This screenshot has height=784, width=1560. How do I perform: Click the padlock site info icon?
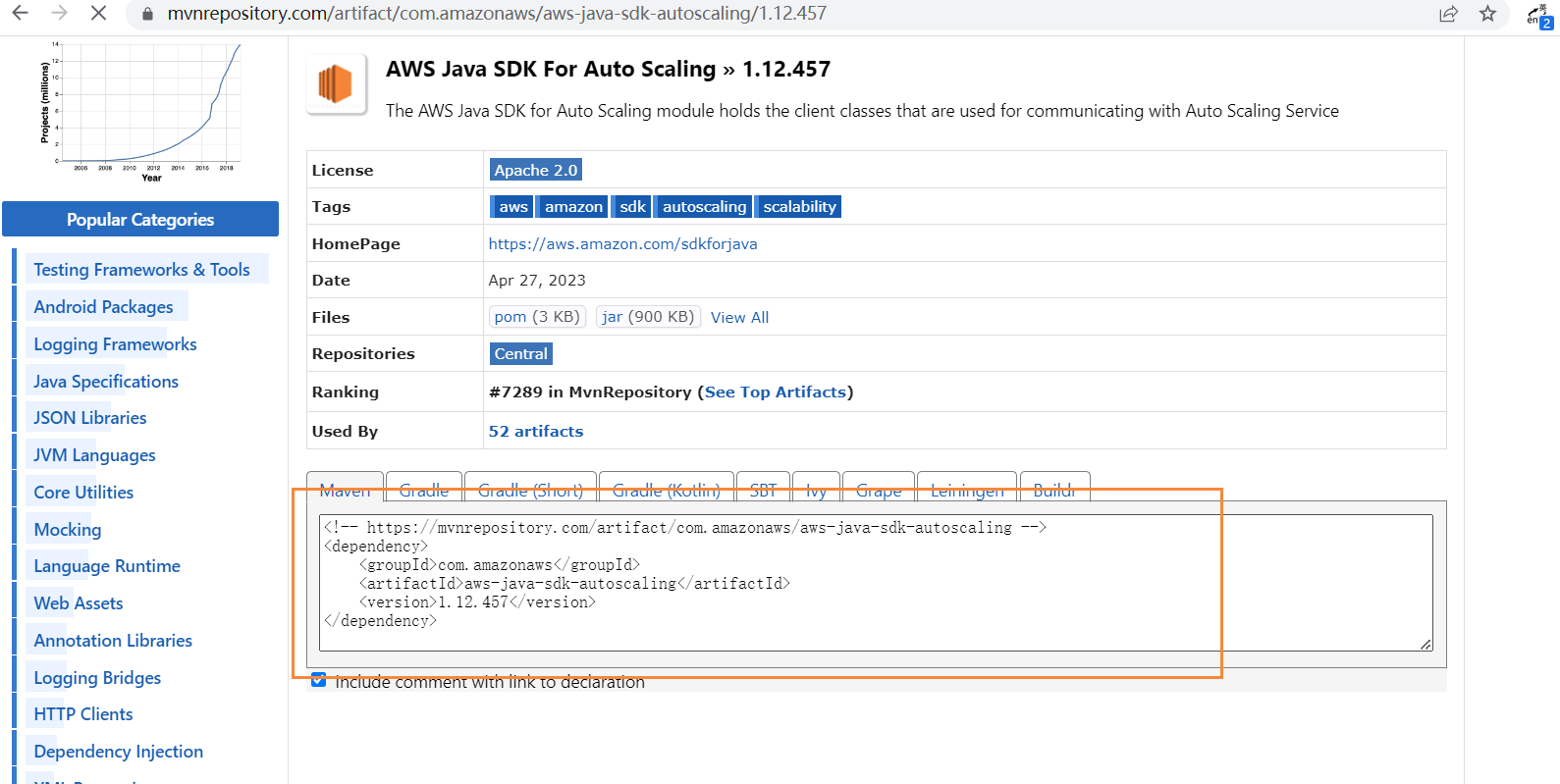coord(147,15)
